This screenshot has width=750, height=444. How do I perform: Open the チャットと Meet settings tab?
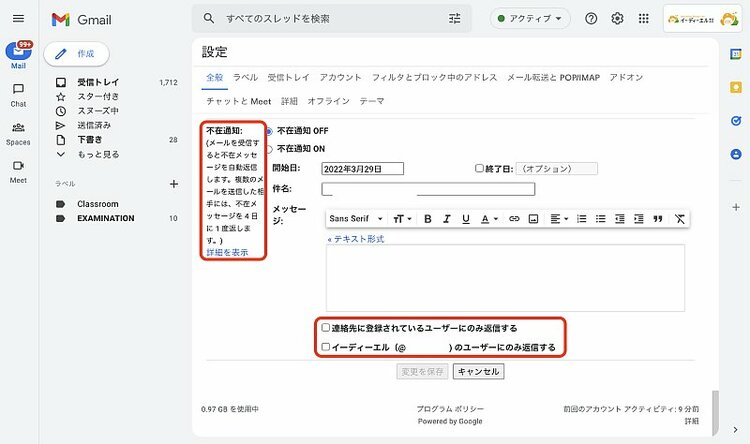239,101
